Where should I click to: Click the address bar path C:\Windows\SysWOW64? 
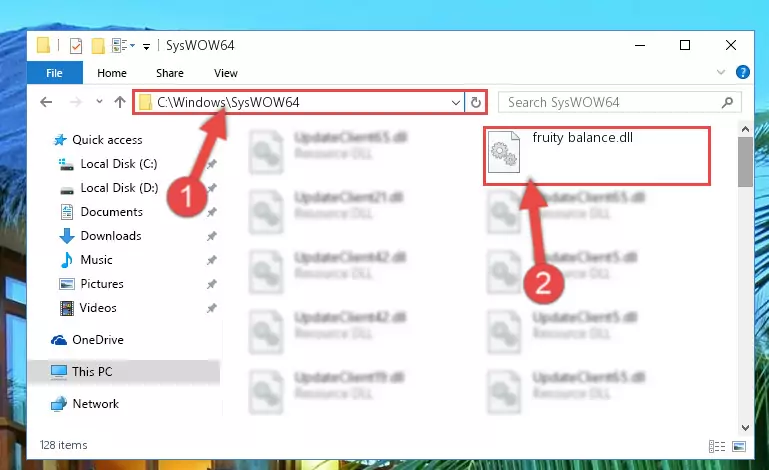click(228, 103)
